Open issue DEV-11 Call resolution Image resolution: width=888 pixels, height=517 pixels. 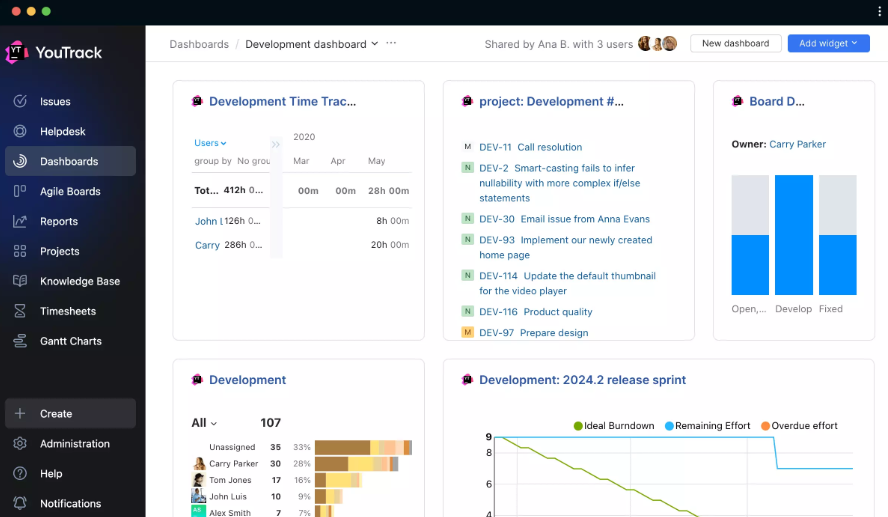click(531, 147)
